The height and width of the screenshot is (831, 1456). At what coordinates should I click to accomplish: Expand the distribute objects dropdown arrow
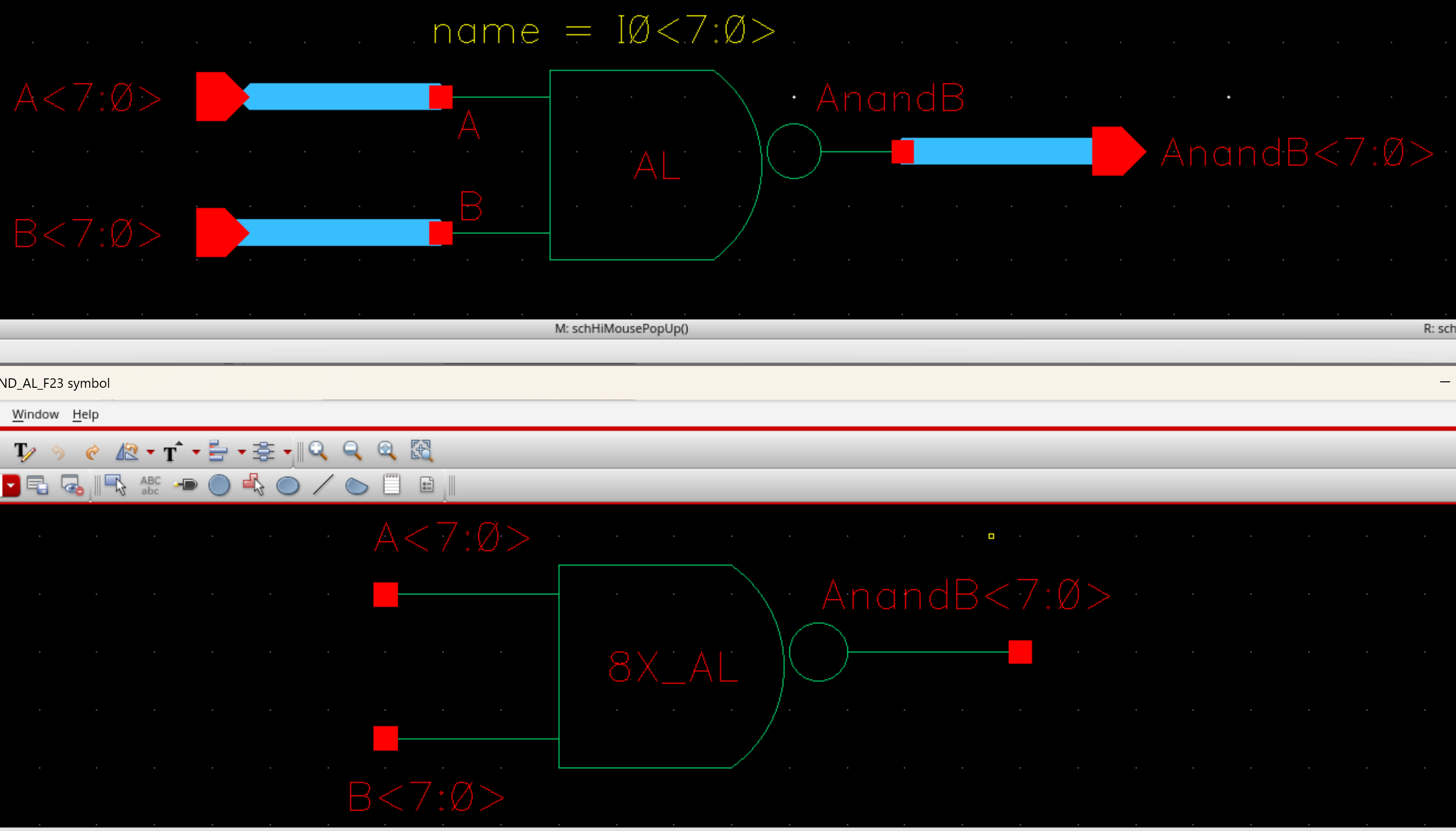coord(288,452)
